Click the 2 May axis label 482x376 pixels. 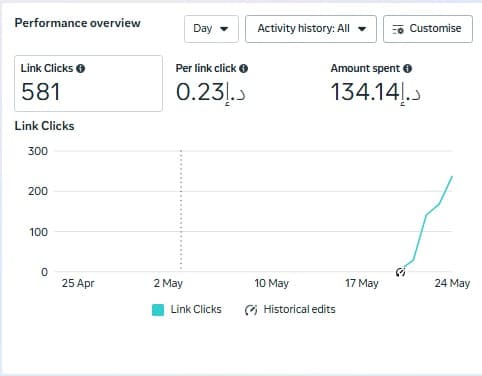click(168, 283)
